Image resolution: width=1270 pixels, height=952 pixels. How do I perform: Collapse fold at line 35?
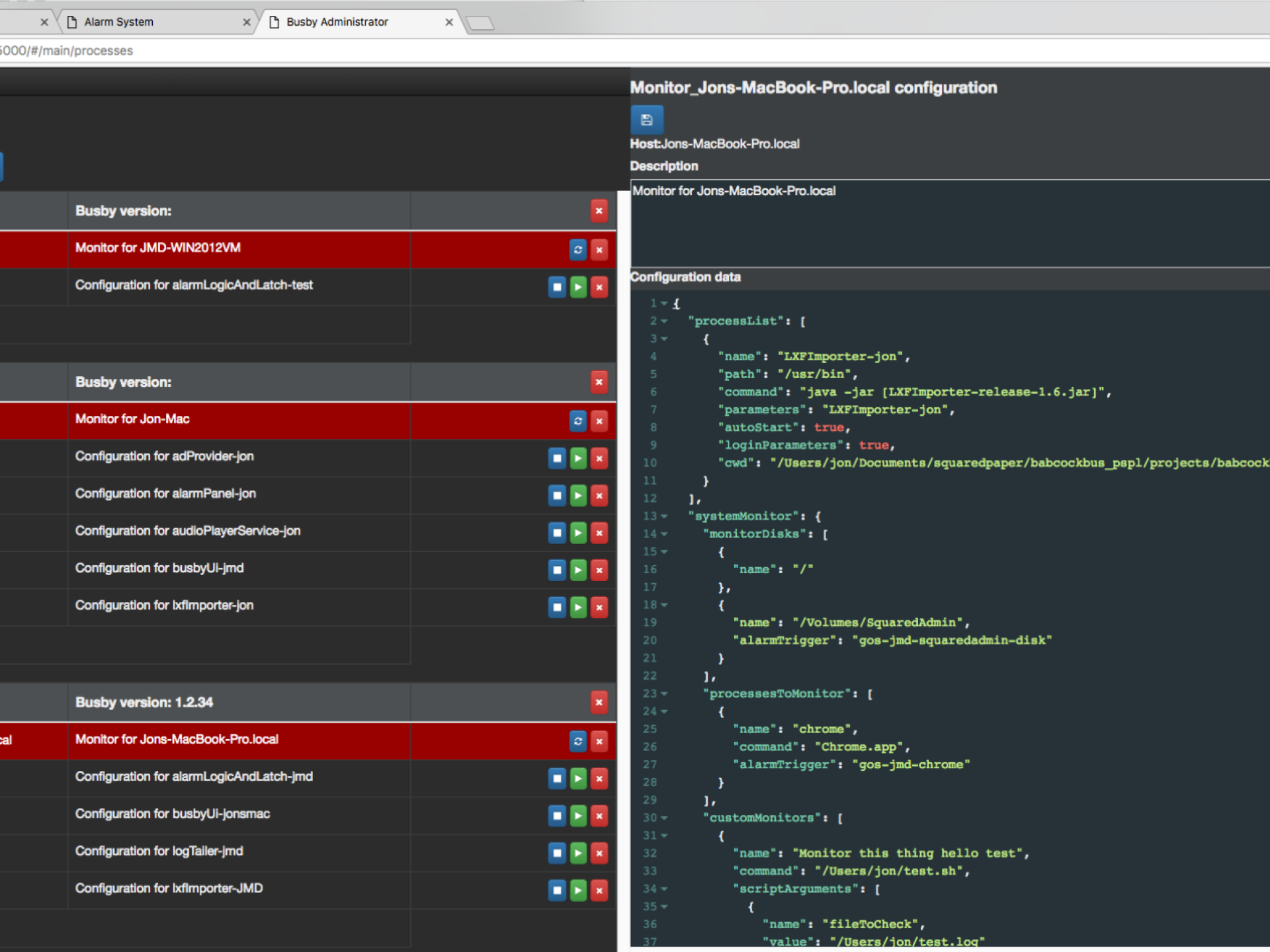(x=664, y=907)
